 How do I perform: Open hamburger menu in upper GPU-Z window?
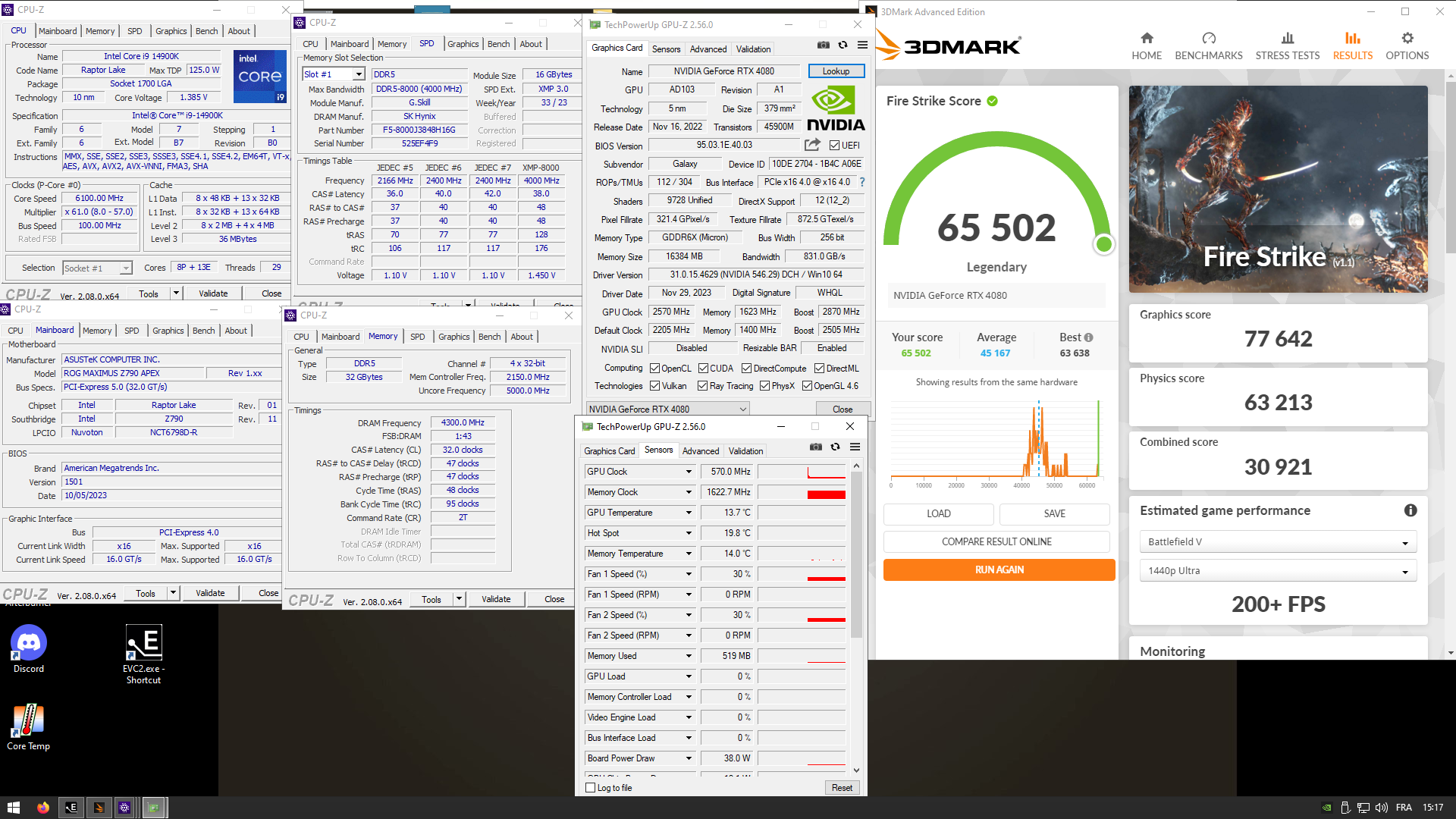(862, 45)
